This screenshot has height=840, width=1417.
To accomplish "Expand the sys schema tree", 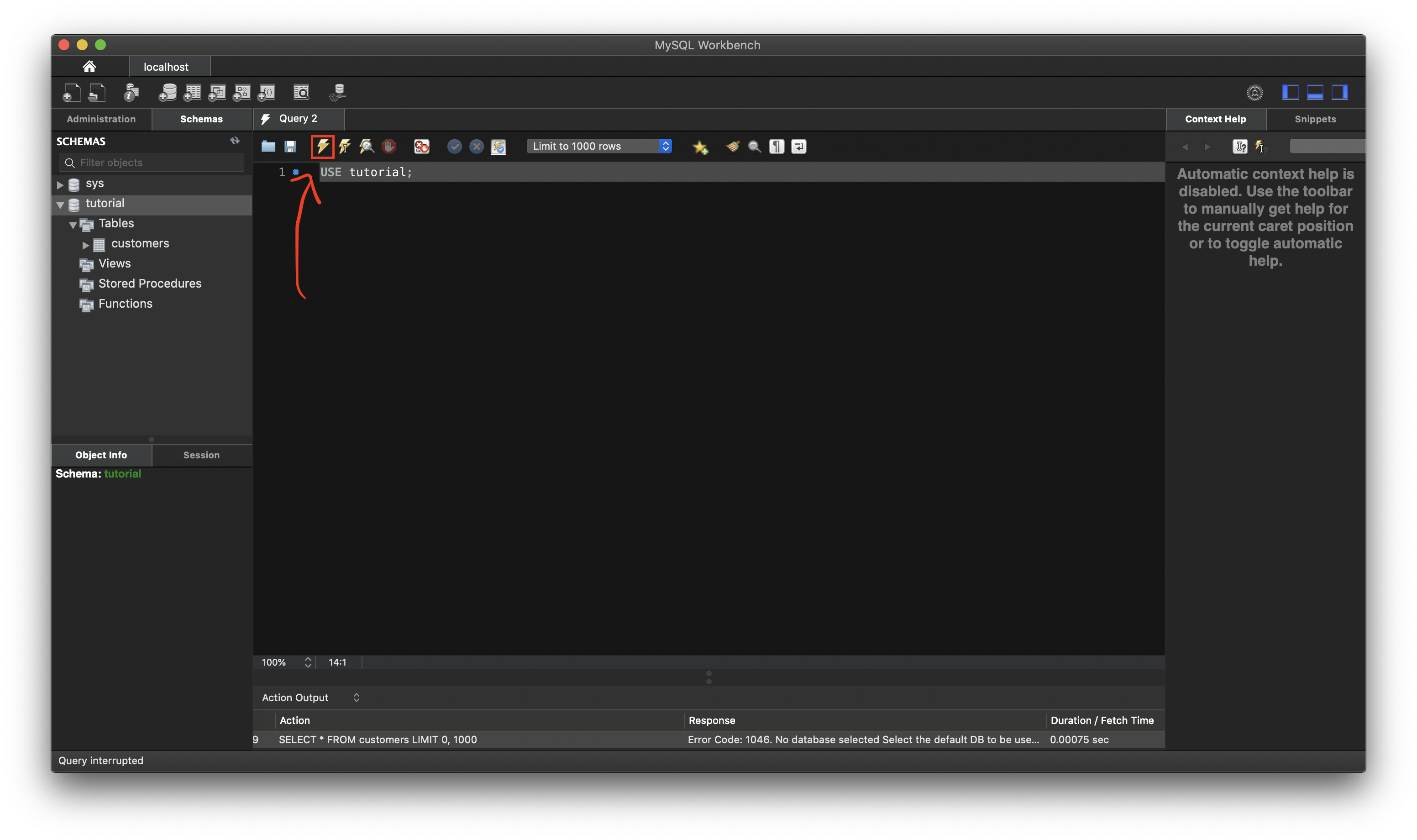I will click(60, 184).
